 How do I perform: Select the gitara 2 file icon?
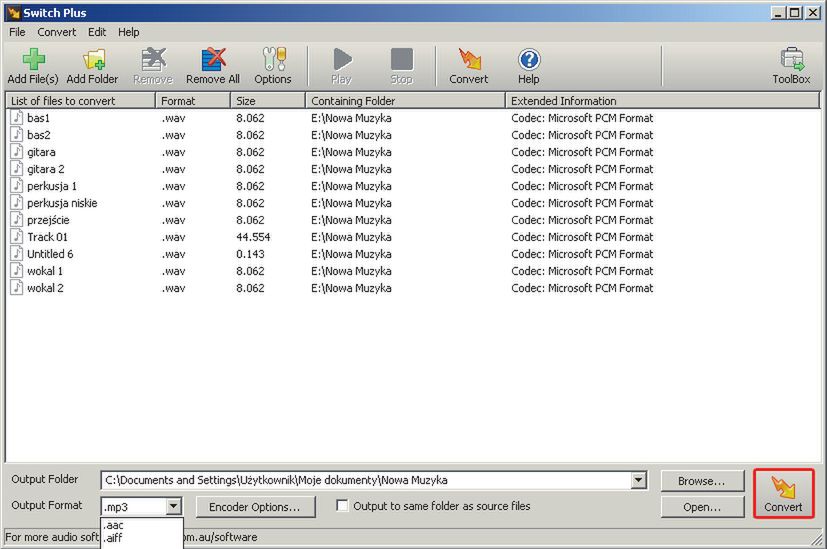17,168
